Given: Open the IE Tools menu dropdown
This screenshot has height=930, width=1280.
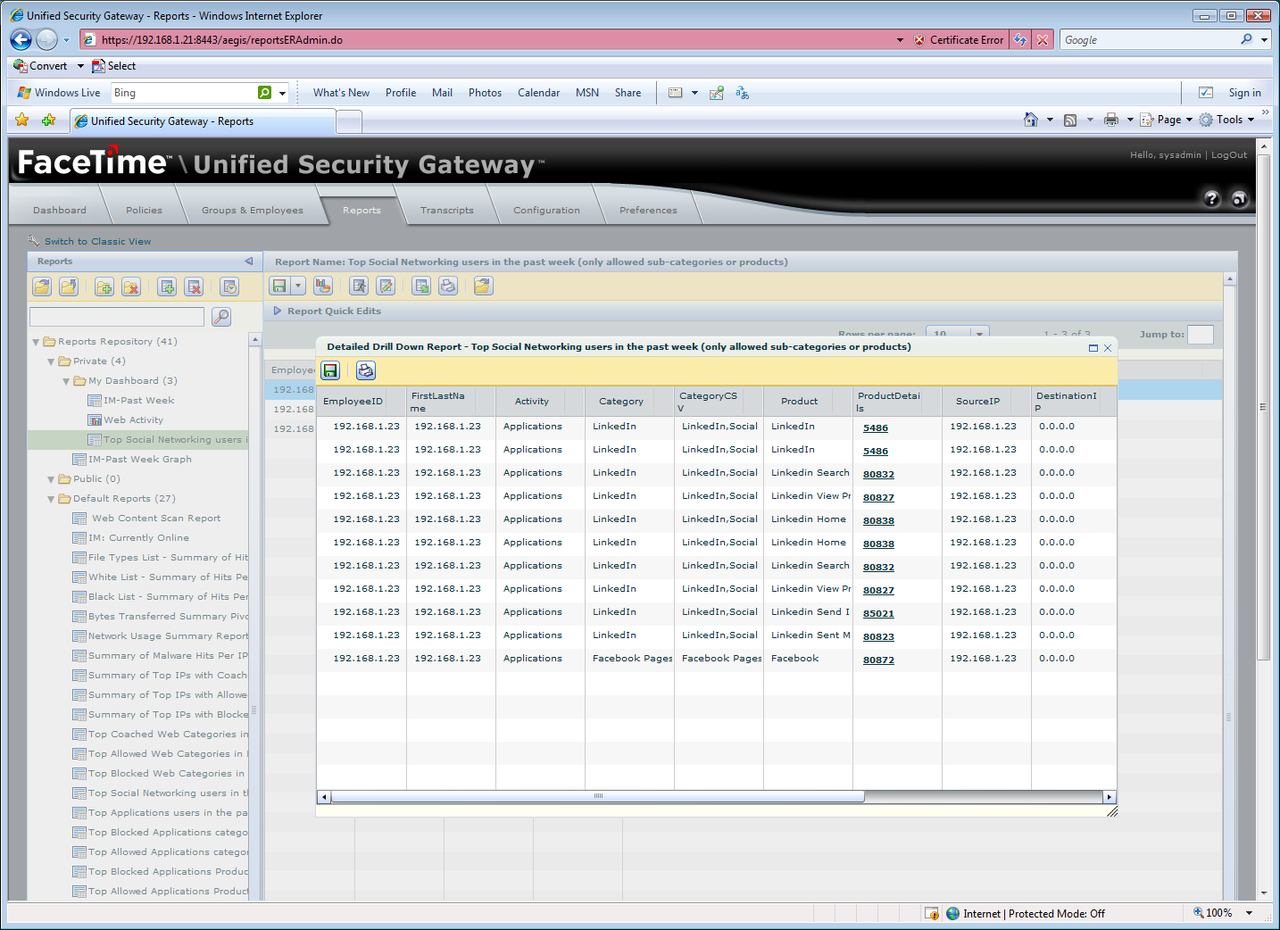Looking at the screenshot, I should click(1227, 120).
